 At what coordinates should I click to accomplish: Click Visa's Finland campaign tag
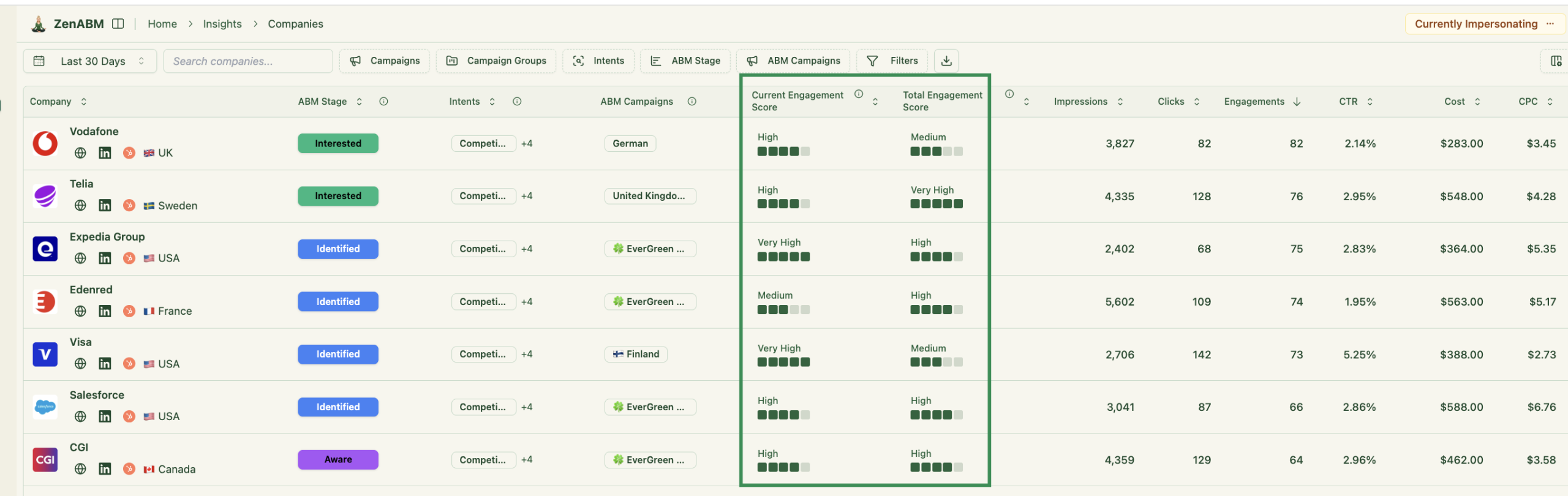click(x=636, y=354)
